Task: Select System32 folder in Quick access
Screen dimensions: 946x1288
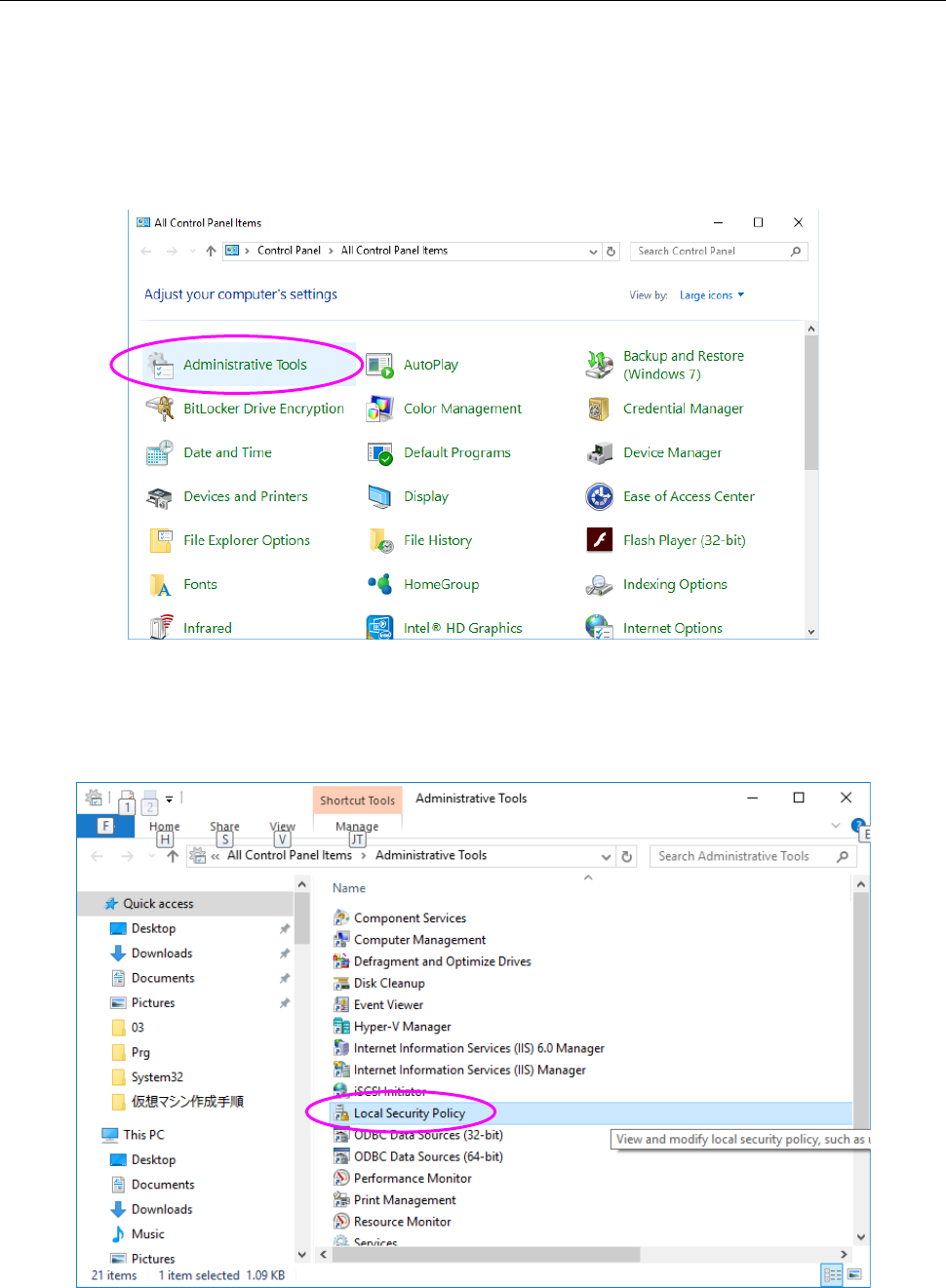Action: (157, 1077)
